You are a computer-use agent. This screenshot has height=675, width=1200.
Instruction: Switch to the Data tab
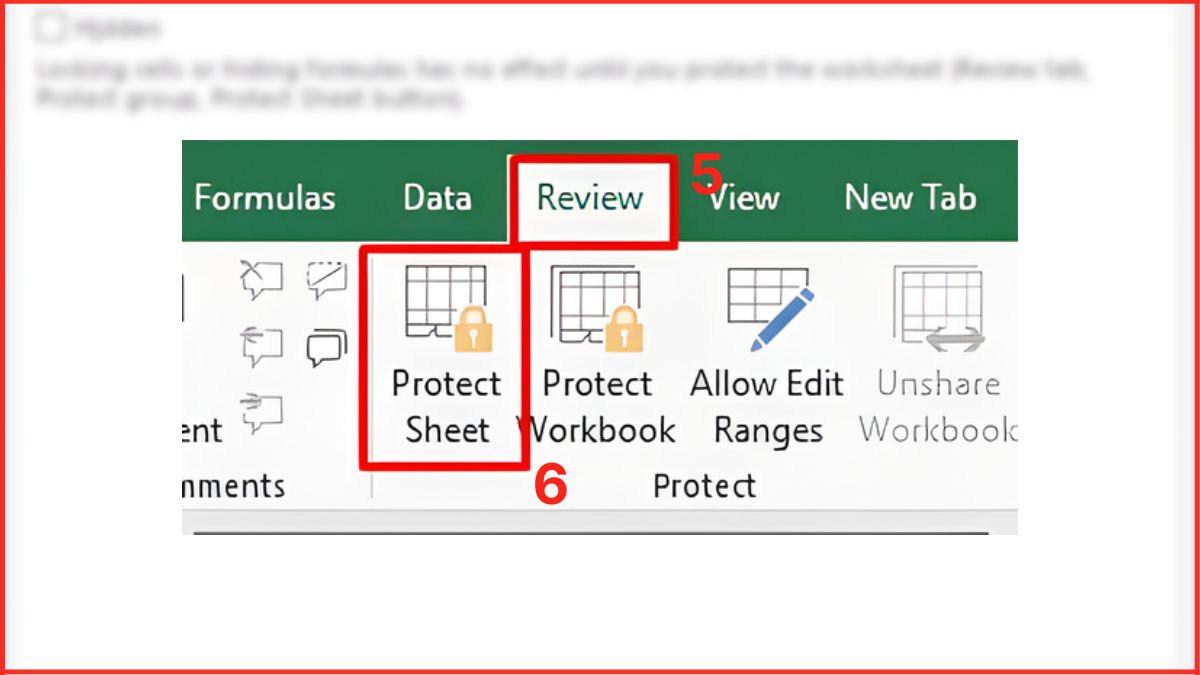437,197
